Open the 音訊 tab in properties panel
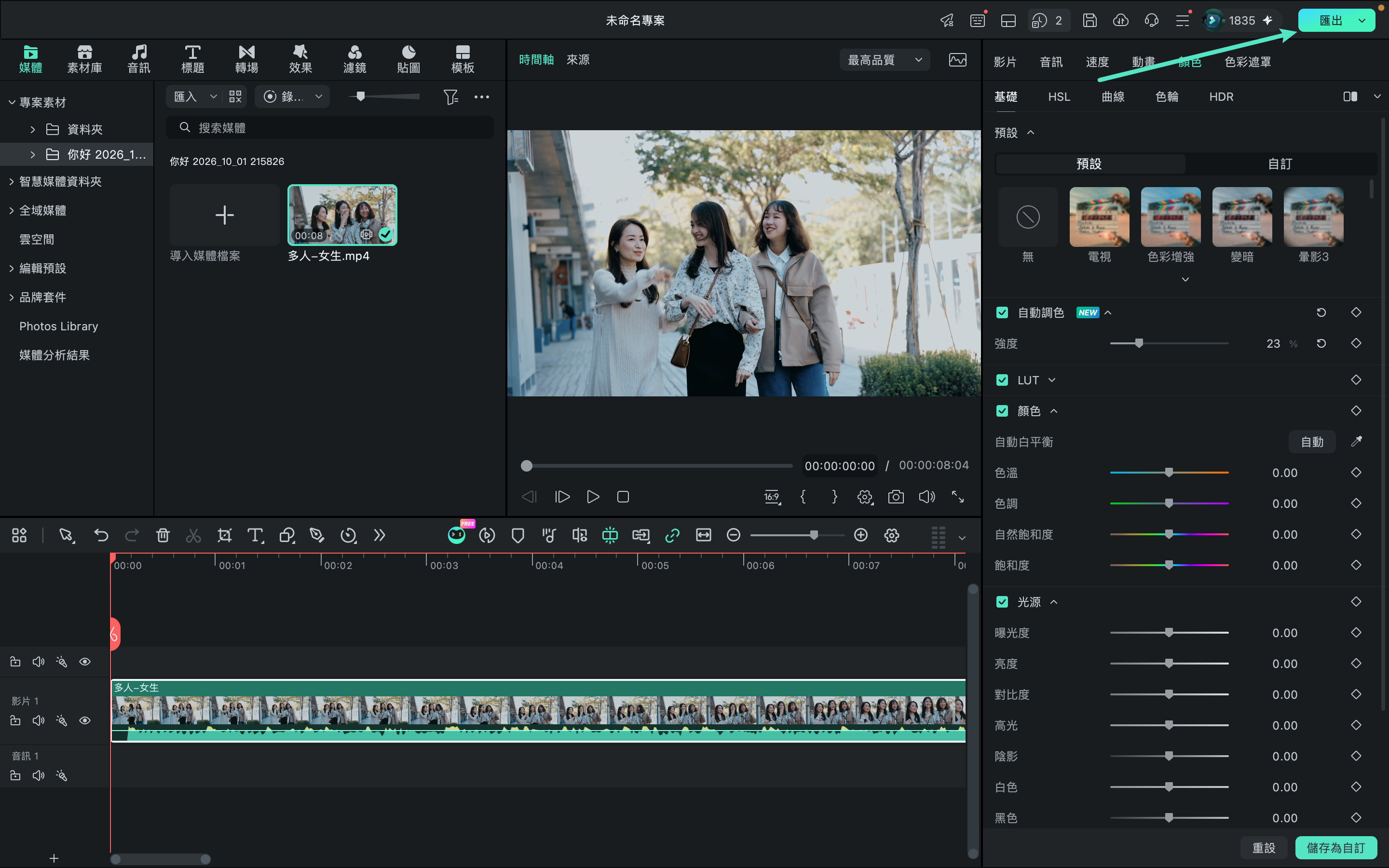This screenshot has width=1389, height=868. click(x=1051, y=62)
